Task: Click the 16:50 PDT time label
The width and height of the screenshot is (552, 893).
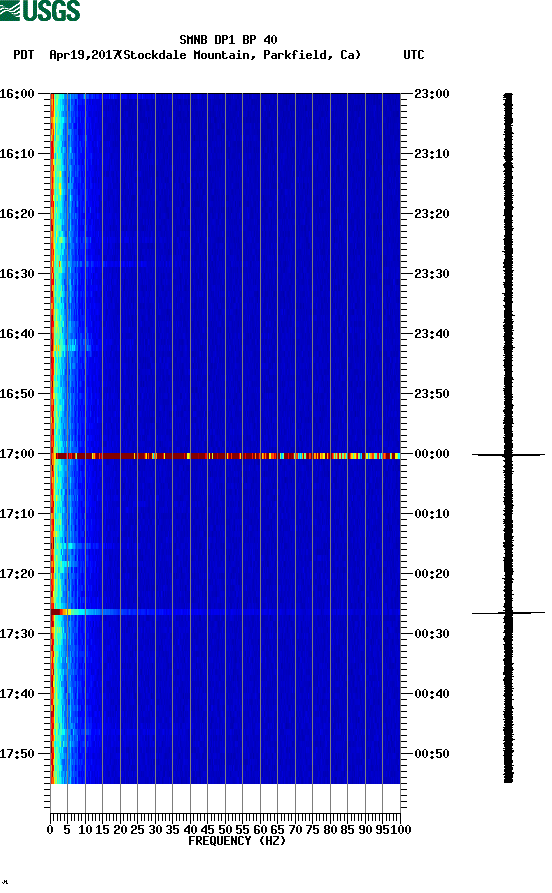Action: coord(17,394)
